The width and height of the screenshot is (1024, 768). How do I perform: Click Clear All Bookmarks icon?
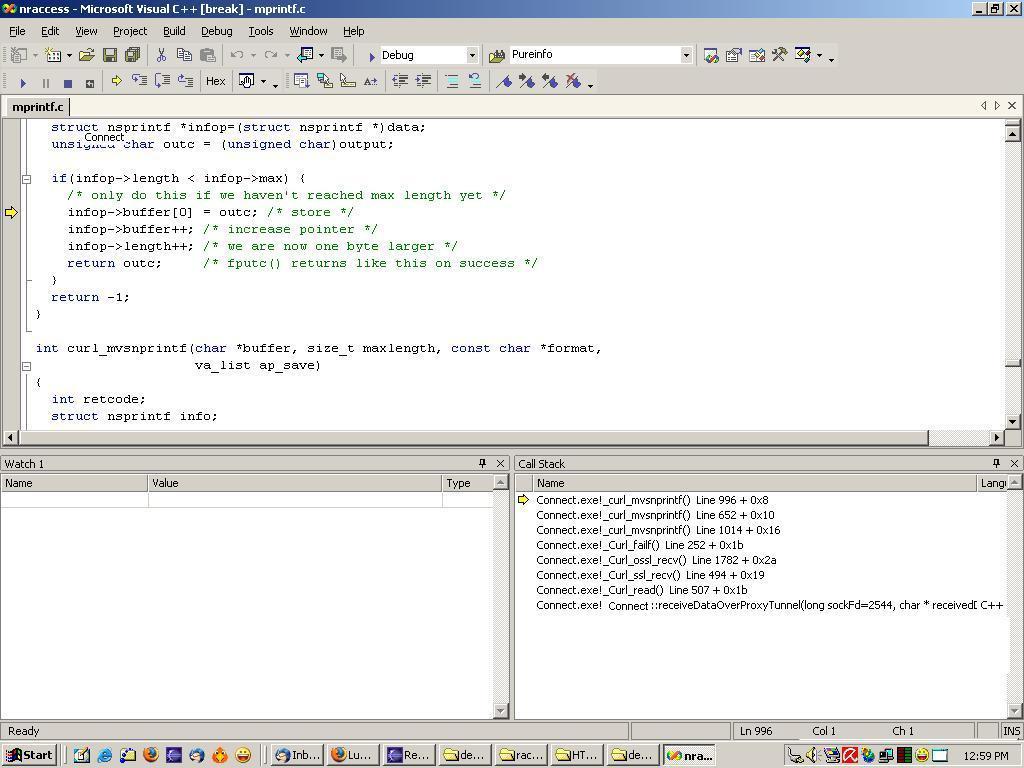[x=573, y=81]
